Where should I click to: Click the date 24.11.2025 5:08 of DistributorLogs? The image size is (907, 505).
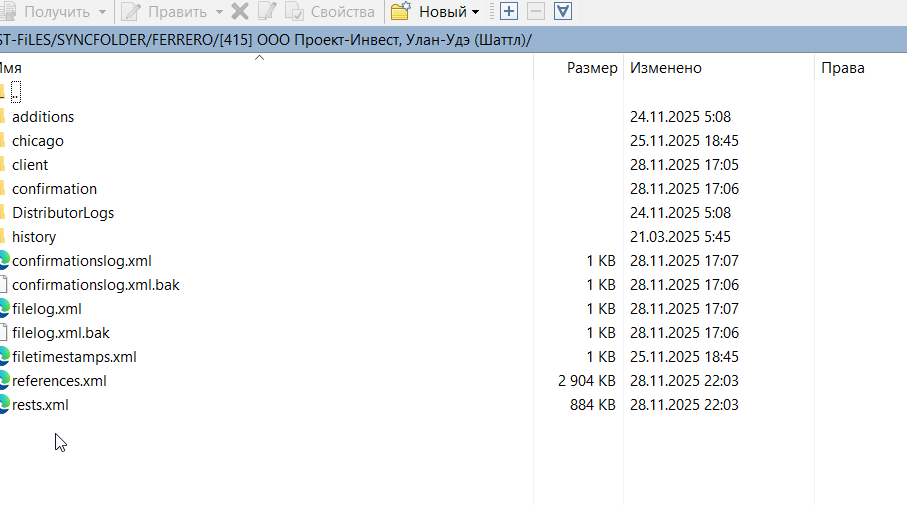[680, 213]
